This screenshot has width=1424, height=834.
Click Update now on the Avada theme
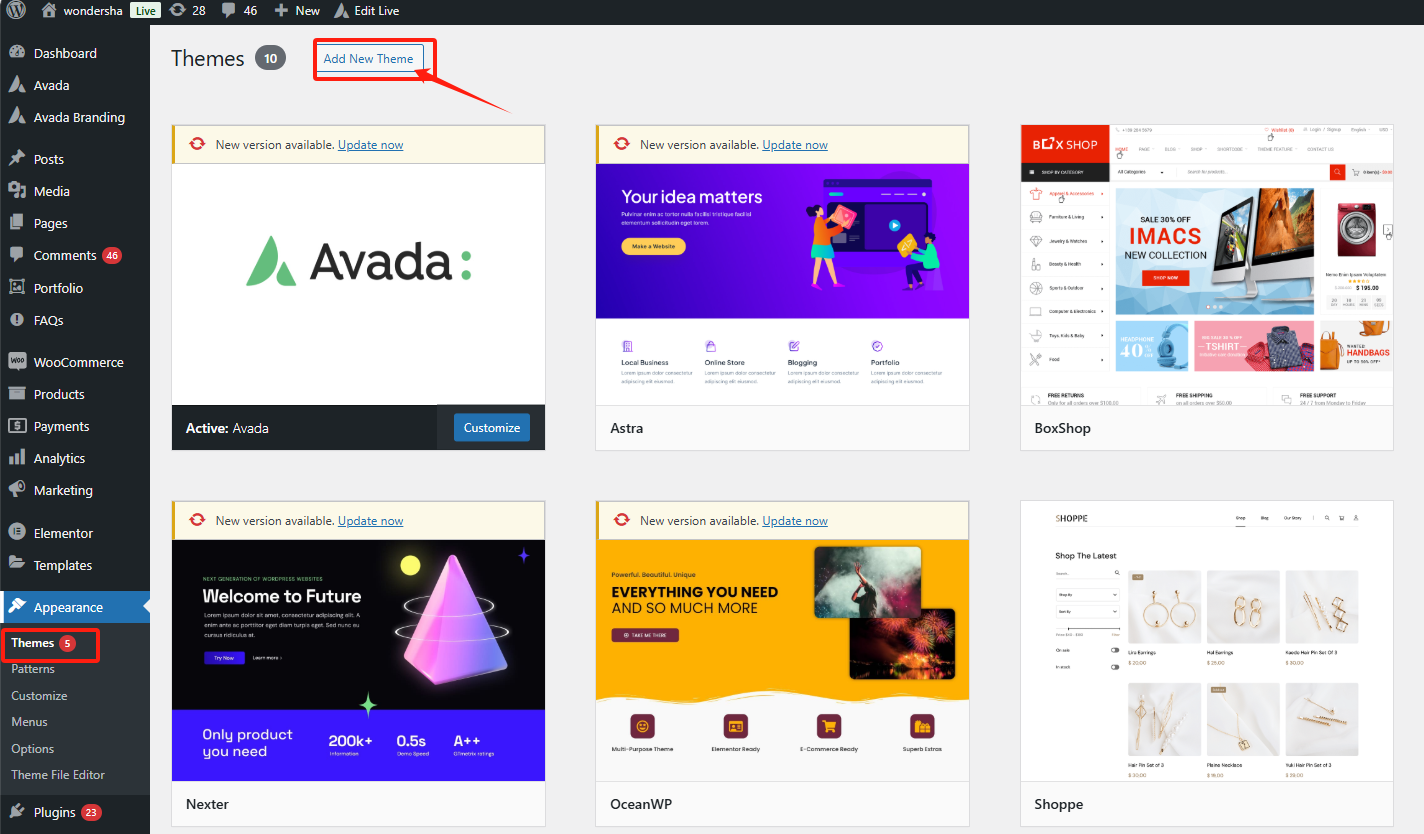click(x=371, y=145)
